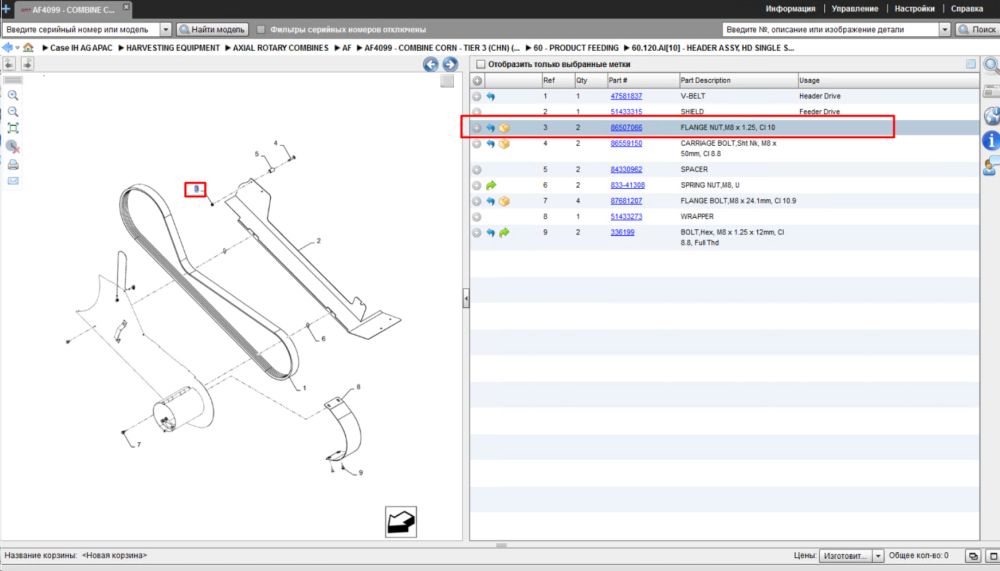
Task: Open part number 336199 link
Action: pyautogui.click(x=622, y=232)
